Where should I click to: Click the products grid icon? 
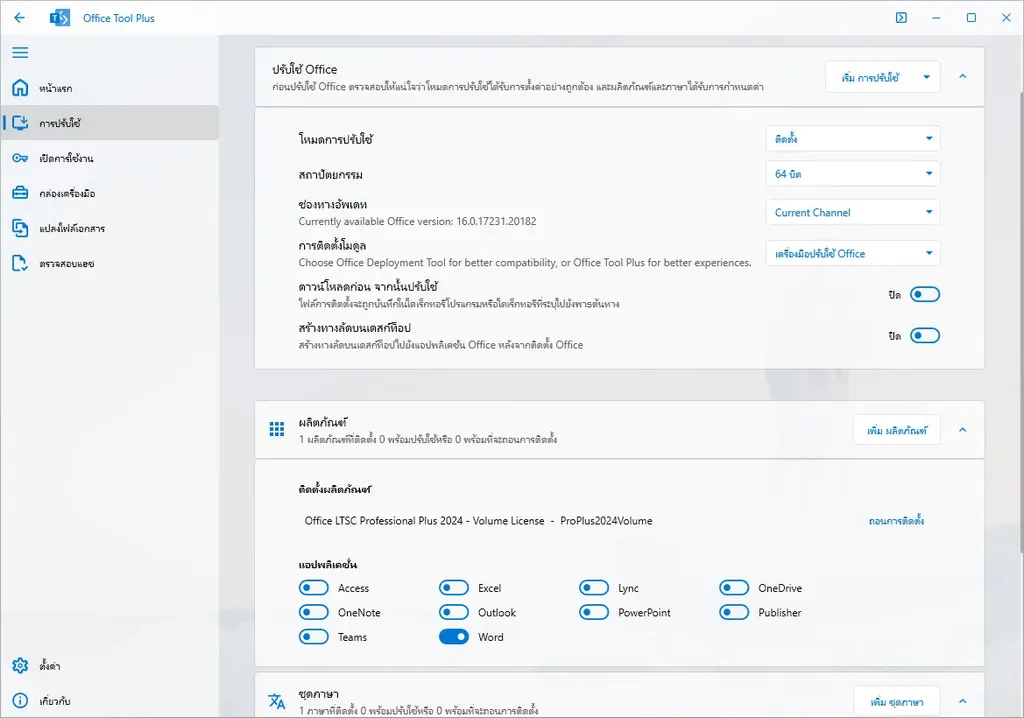277,429
